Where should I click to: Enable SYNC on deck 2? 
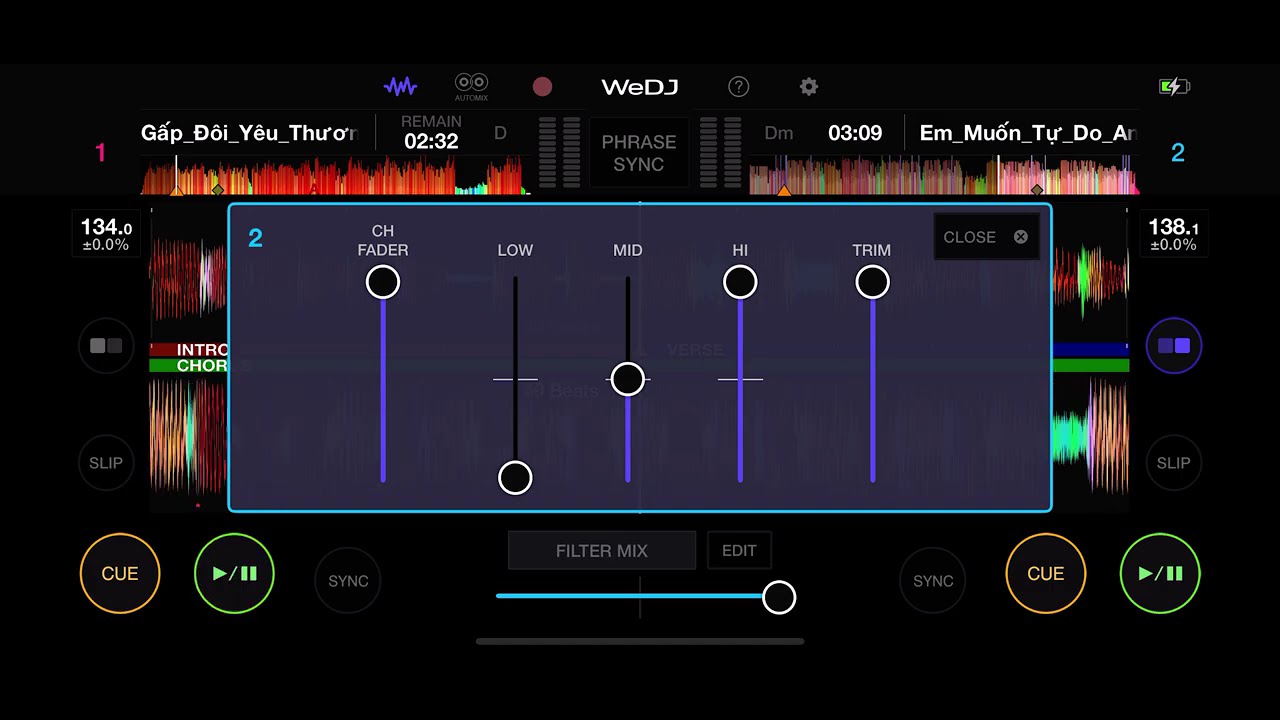[933, 580]
